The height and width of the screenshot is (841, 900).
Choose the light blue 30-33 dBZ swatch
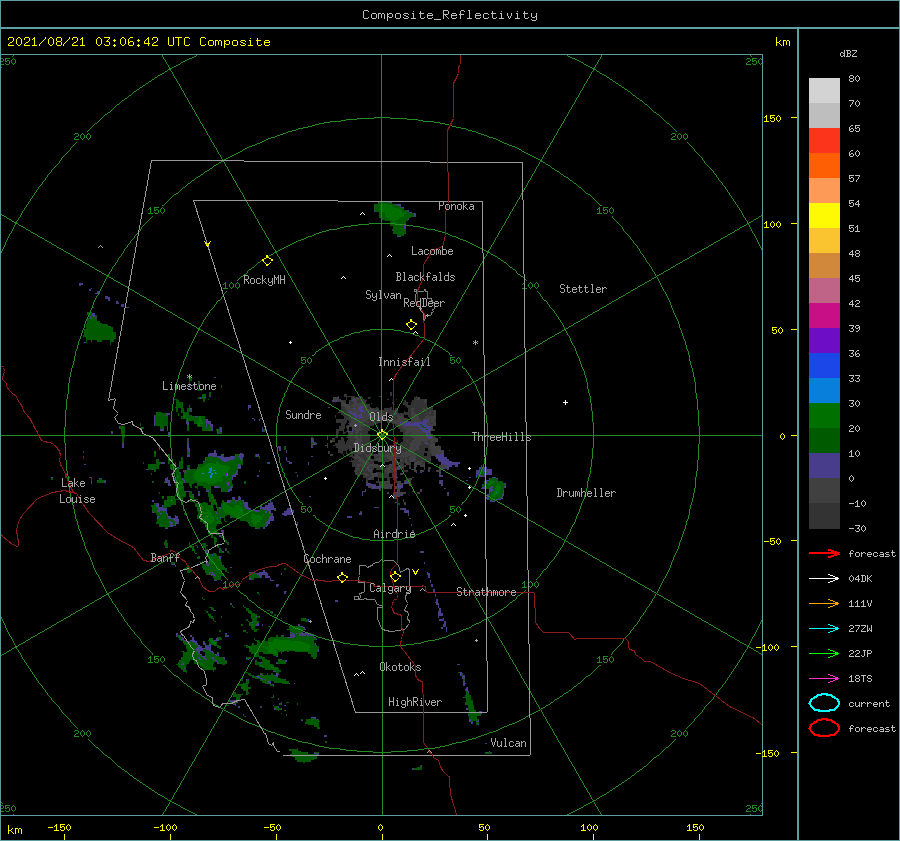coord(824,391)
